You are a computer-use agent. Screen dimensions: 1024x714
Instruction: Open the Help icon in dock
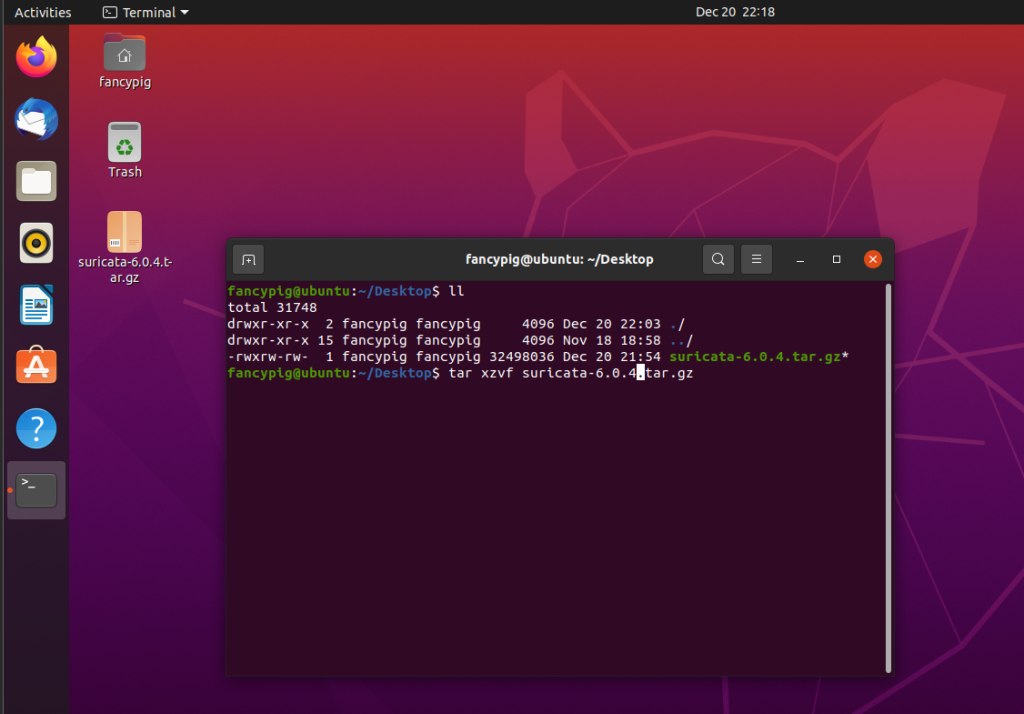[x=37, y=428]
